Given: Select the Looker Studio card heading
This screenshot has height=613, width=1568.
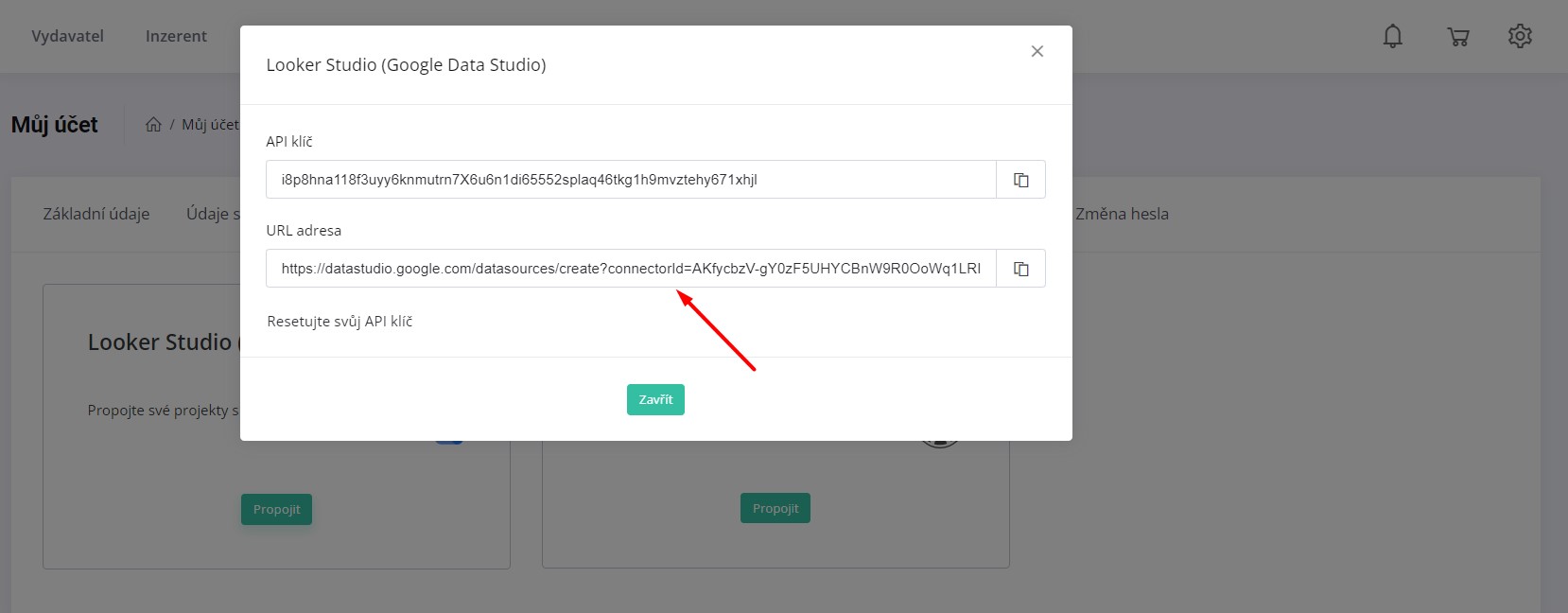Looking at the screenshot, I should [163, 342].
